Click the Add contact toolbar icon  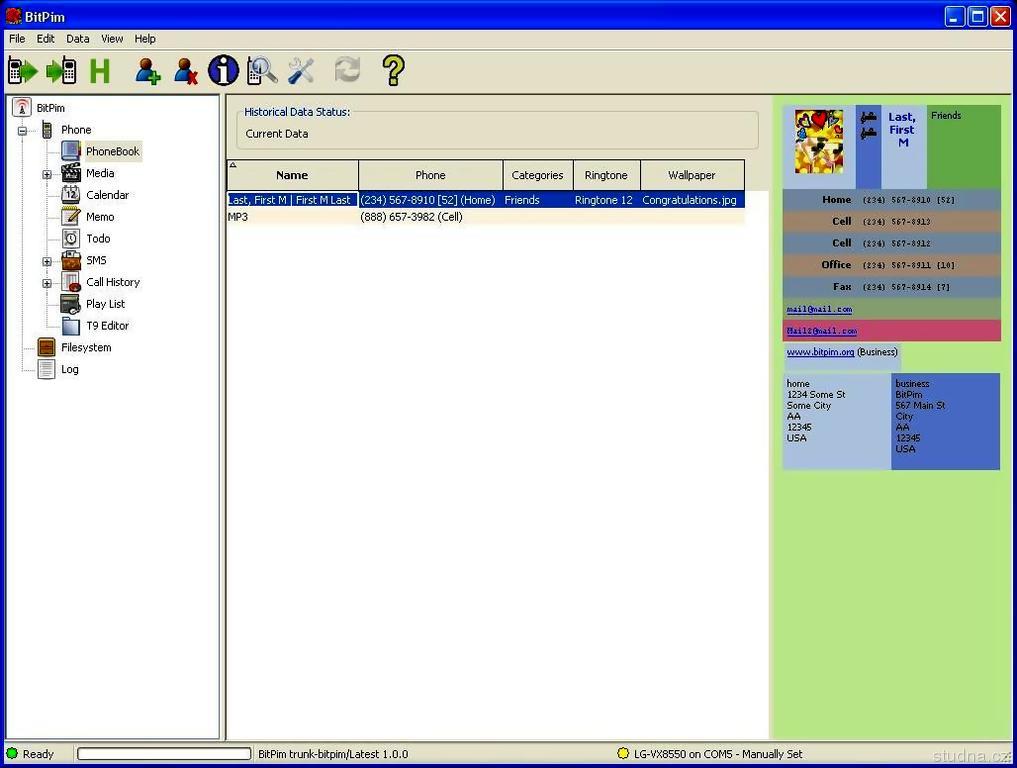[148, 71]
